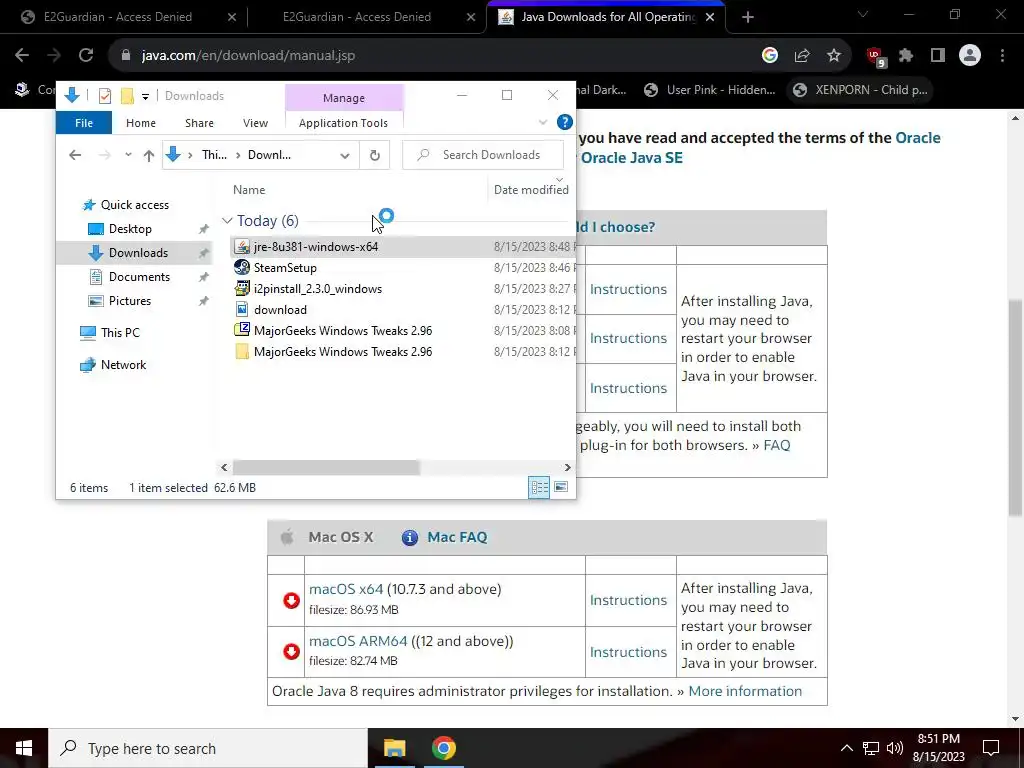Open column chooser arrow above Date modified
Viewport: 1024px width, 768px height.
(560, 179)
